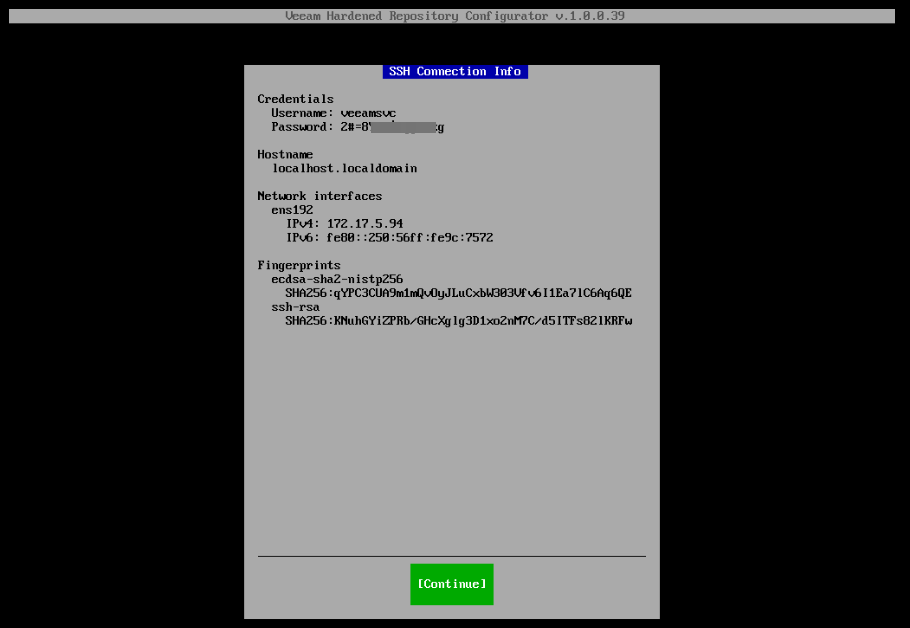Image resolution: width=910 pixels, height=628 pixels.
Task: Click the Fingerprints heading
Action: coord(299,265)
